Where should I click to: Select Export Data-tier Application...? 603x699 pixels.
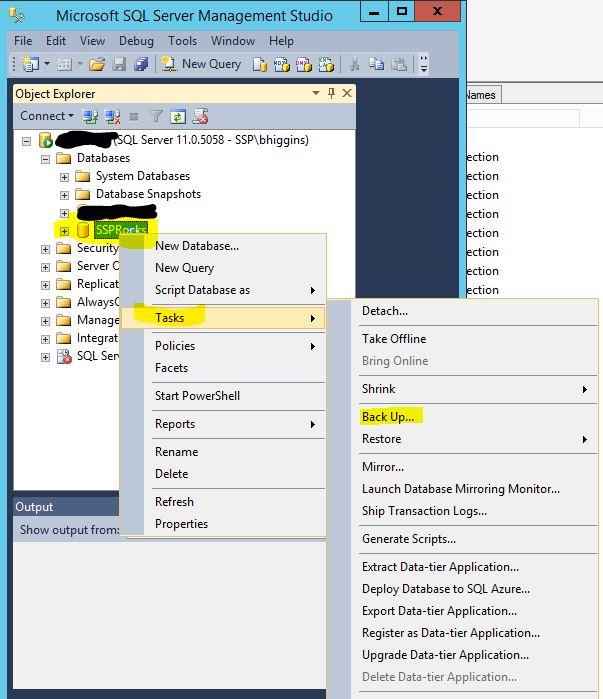tap(439, 611)
